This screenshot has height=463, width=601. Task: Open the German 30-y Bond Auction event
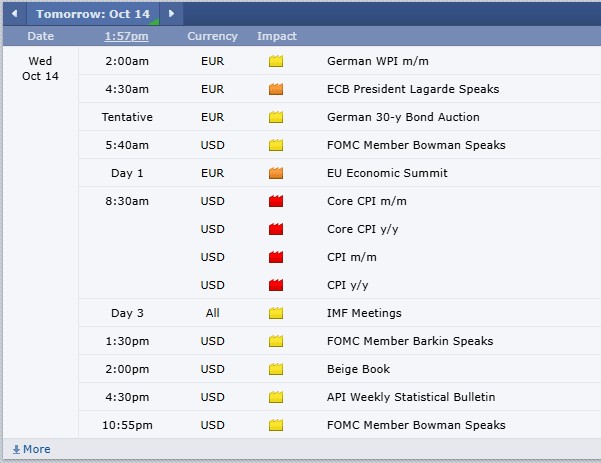[403, 117]
